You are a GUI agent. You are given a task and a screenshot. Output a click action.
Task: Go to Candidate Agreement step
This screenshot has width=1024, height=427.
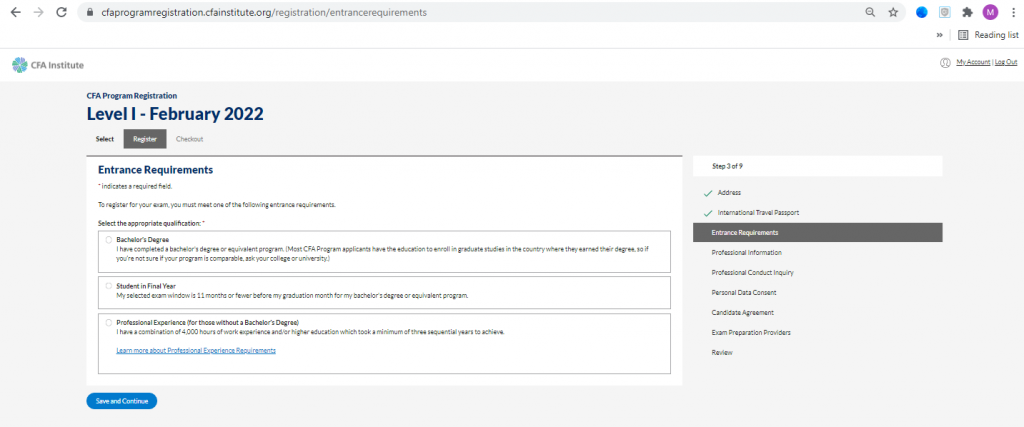(741, 313)
